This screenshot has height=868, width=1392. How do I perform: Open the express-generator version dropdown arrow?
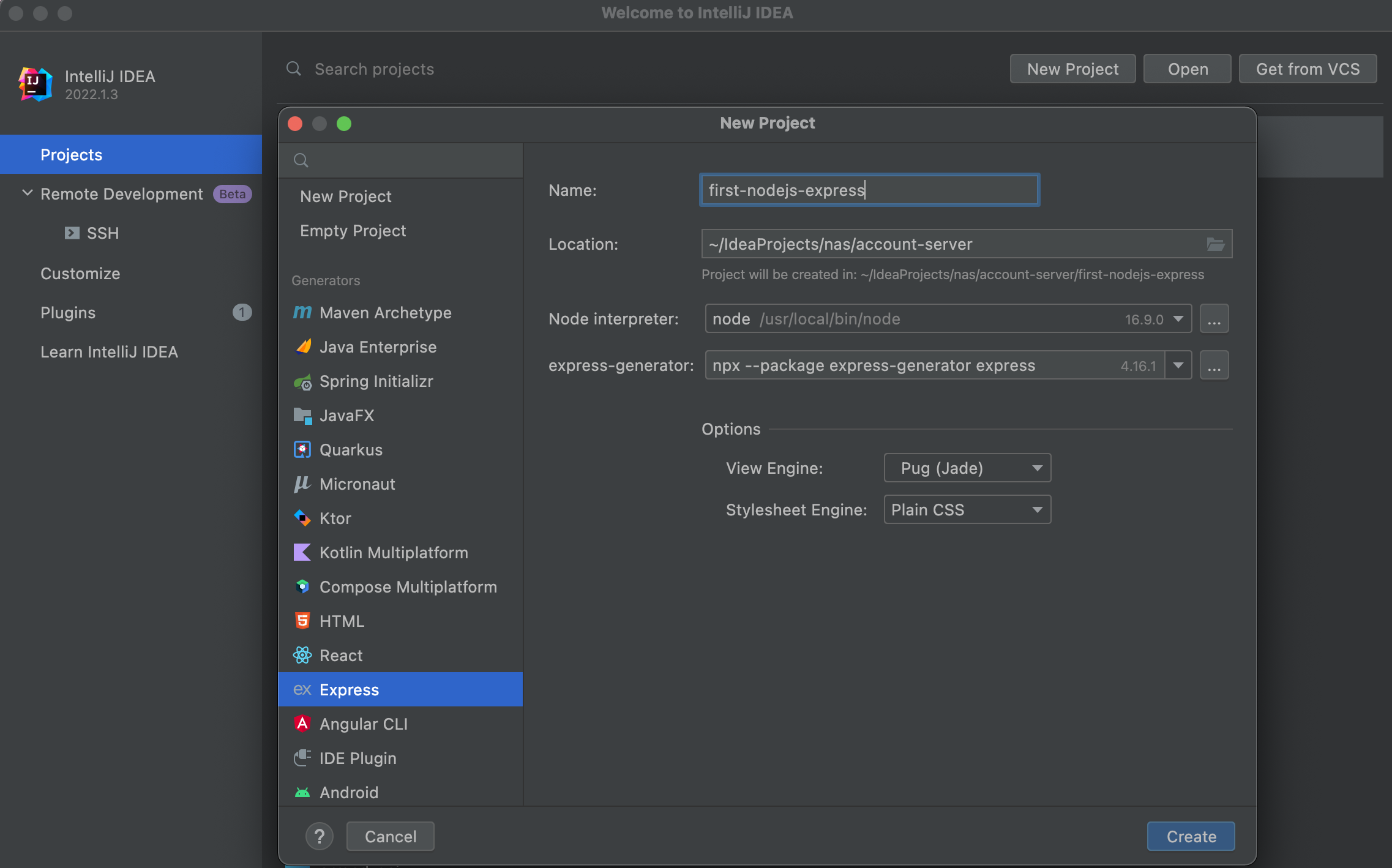[1178, 365]
